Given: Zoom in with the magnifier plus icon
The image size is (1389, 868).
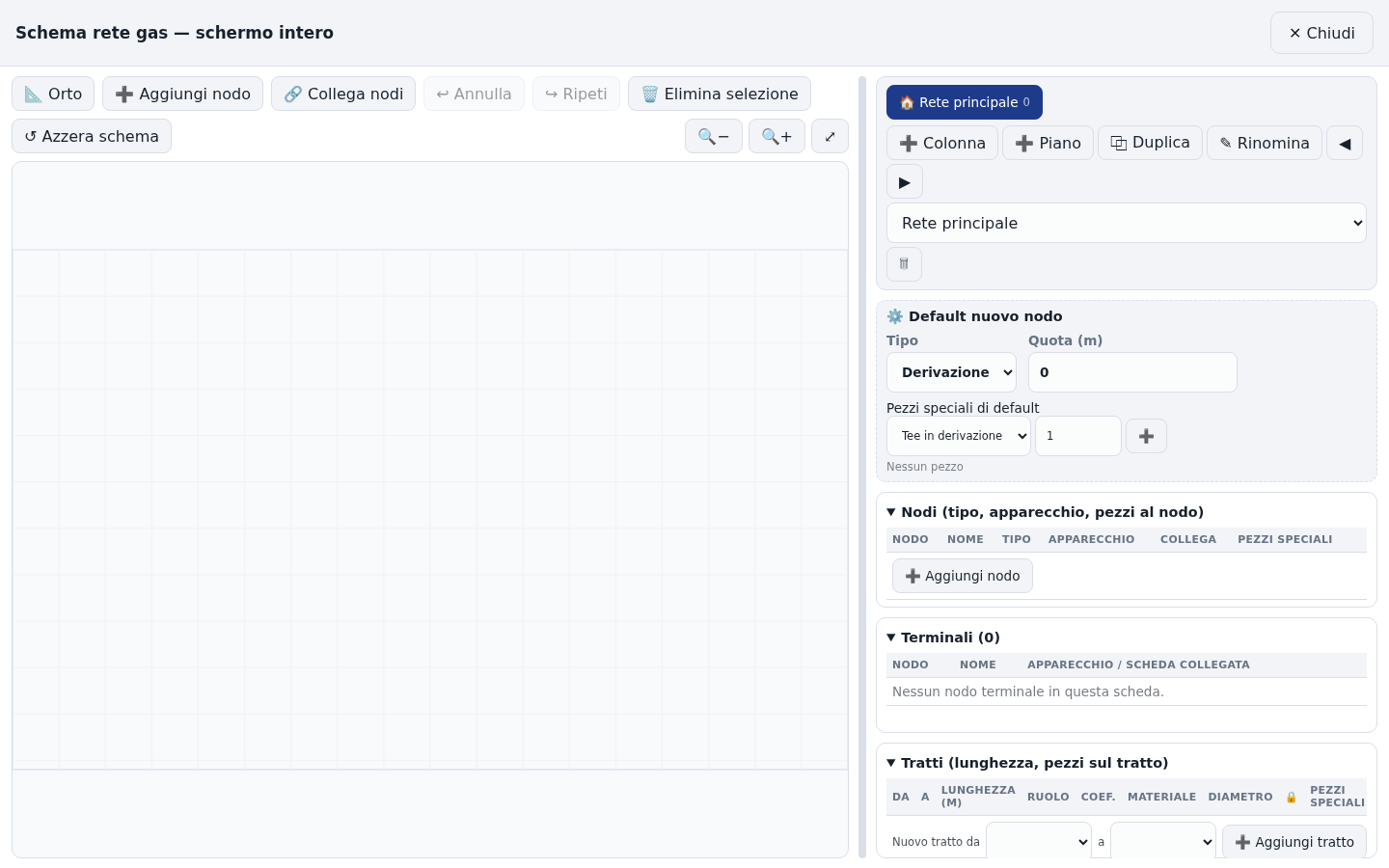Looking at the screenshot, I should (776, 136).
